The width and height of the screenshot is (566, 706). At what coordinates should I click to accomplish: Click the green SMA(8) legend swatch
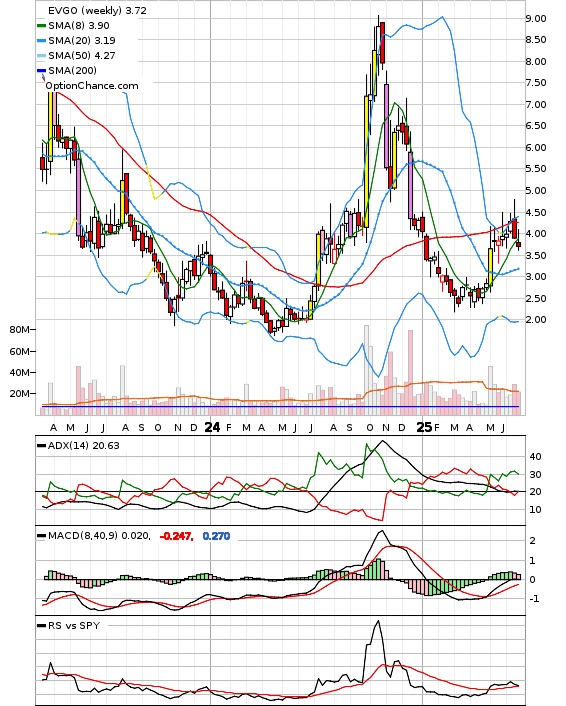(x=41, y=26)
